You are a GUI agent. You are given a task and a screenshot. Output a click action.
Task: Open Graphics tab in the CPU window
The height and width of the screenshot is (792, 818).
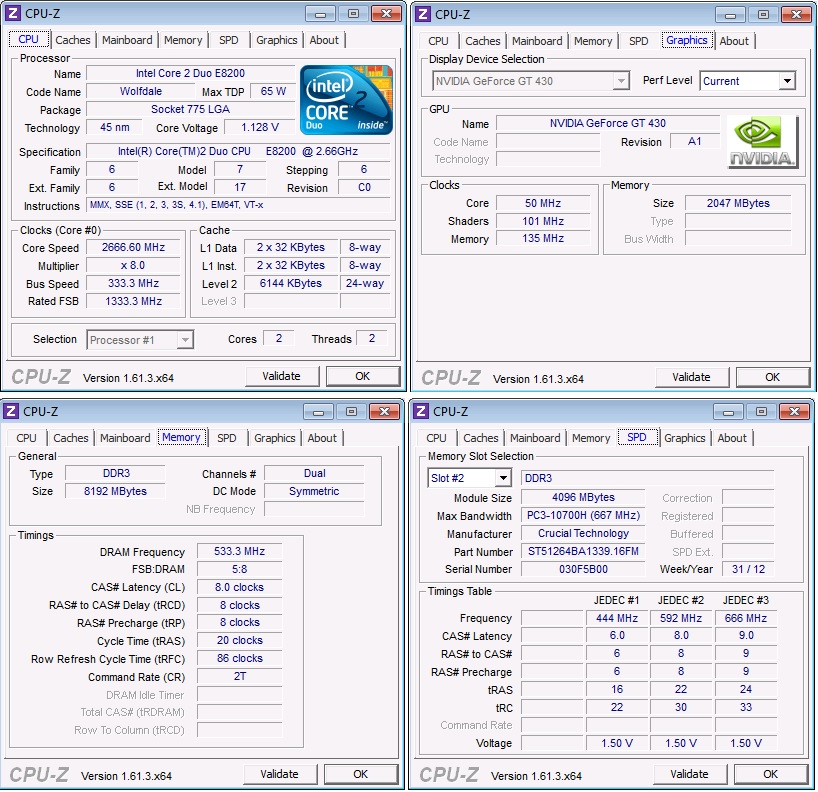point(276,40)
